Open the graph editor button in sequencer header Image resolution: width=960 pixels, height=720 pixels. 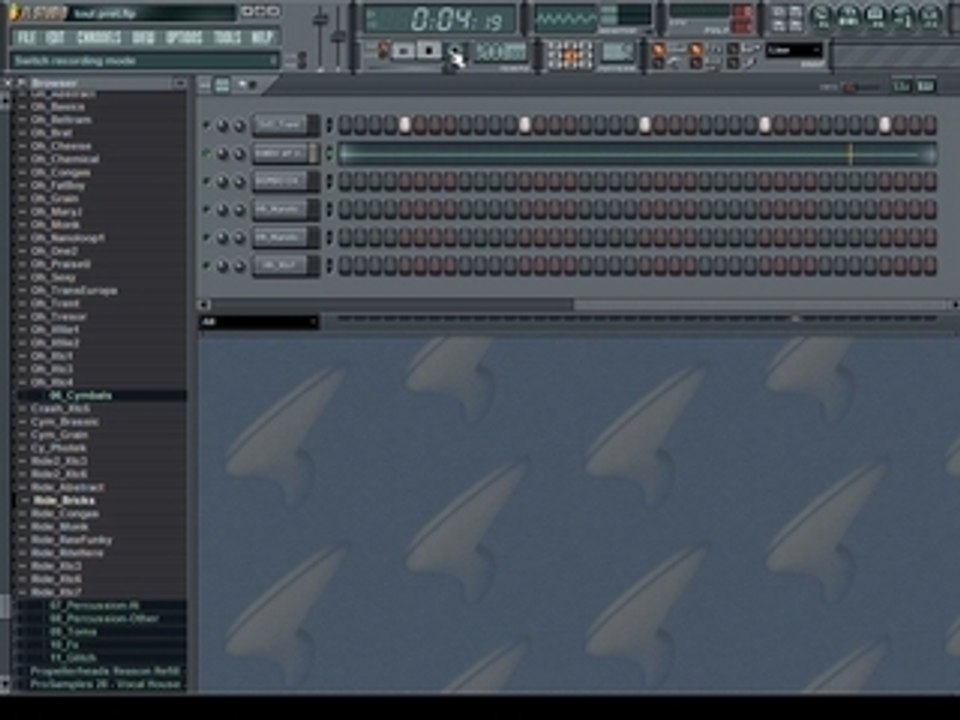(x=901, y=86)
